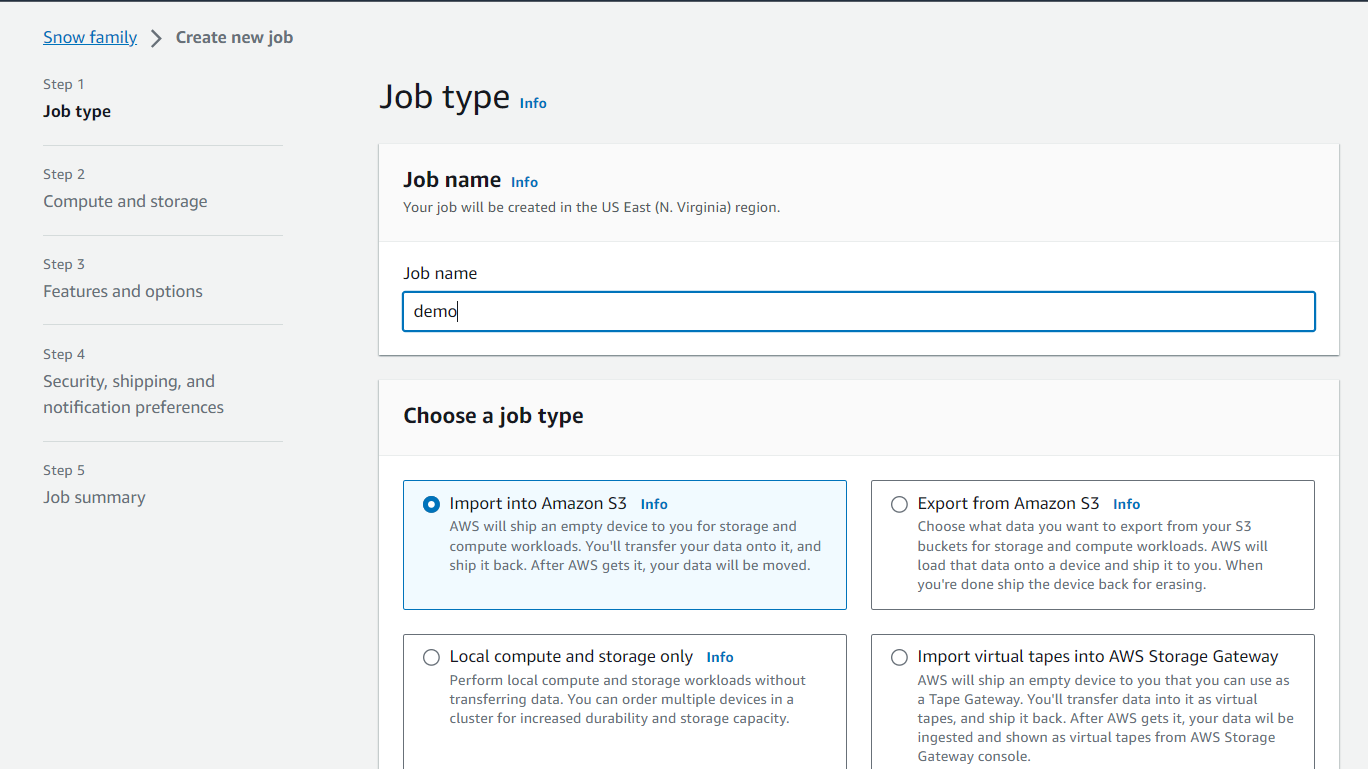The image size is (1368, 769).
Task: Open Info link next to Job type heading
Action: [533, 103]
